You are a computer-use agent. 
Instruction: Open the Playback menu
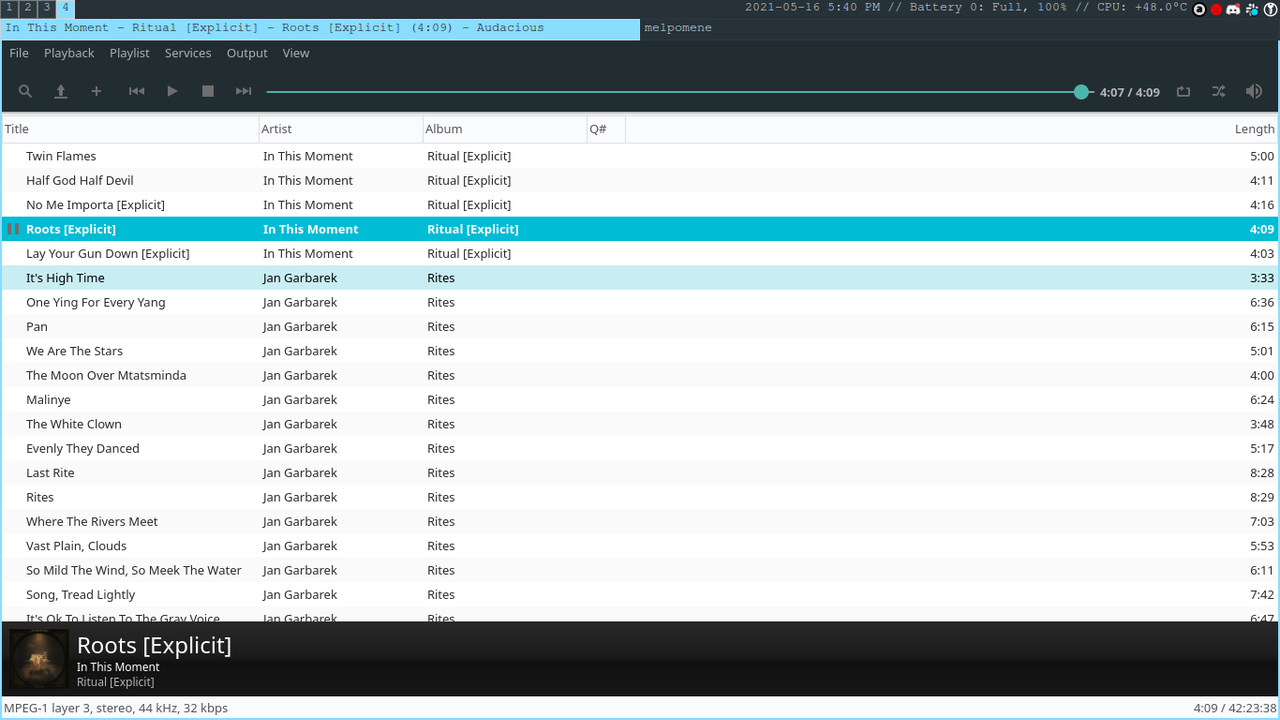(69, 53)
